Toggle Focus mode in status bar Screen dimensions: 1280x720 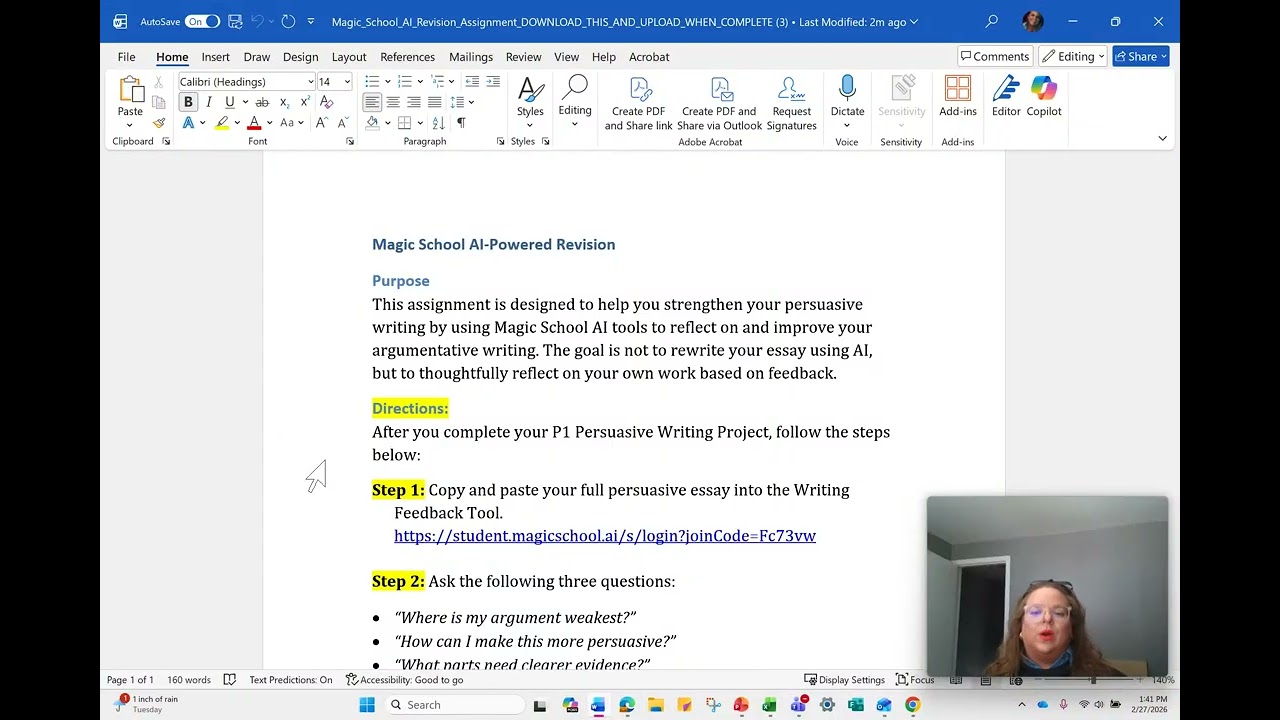coord(915,680)
